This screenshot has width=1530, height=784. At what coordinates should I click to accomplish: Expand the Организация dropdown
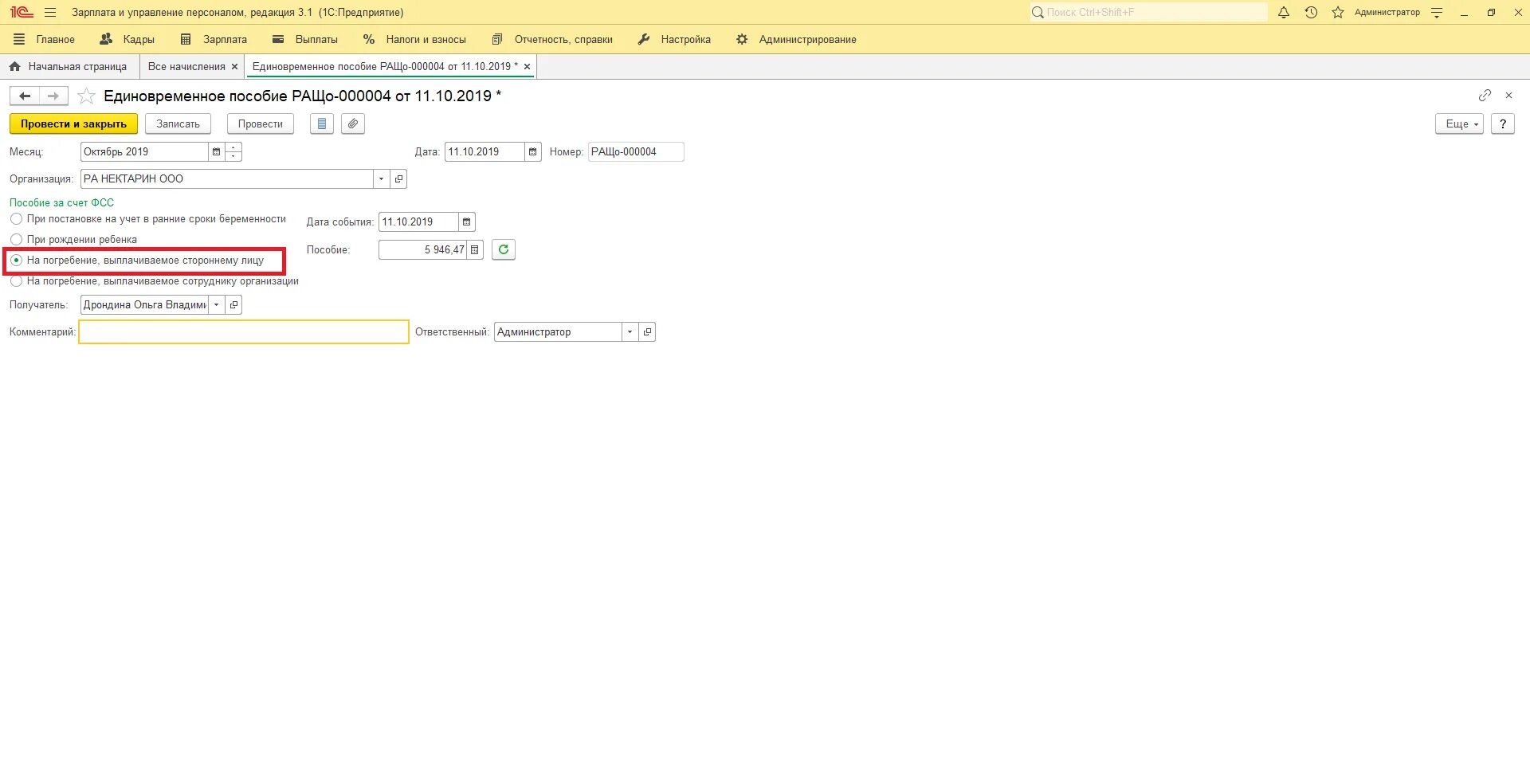coord(382,178)
